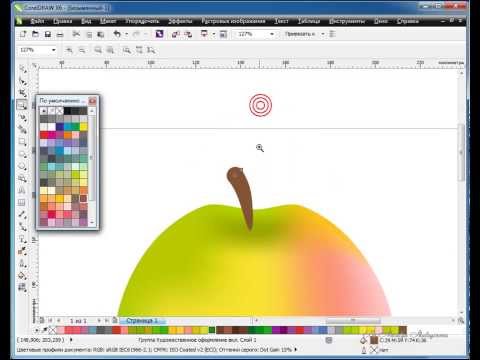Select the Pick tool in the toolbox
The width and height of the screenshot is (480, 360).
[x=22, y=69]
